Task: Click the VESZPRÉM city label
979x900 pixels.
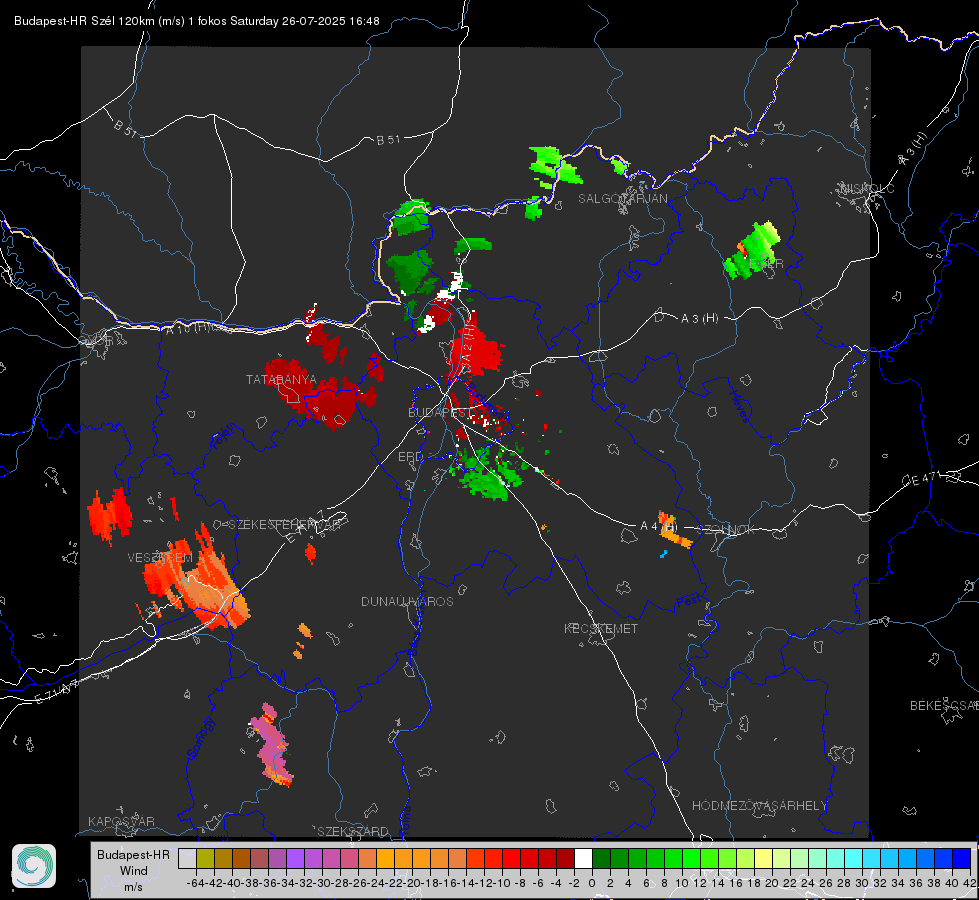Action: coord(159,557)
